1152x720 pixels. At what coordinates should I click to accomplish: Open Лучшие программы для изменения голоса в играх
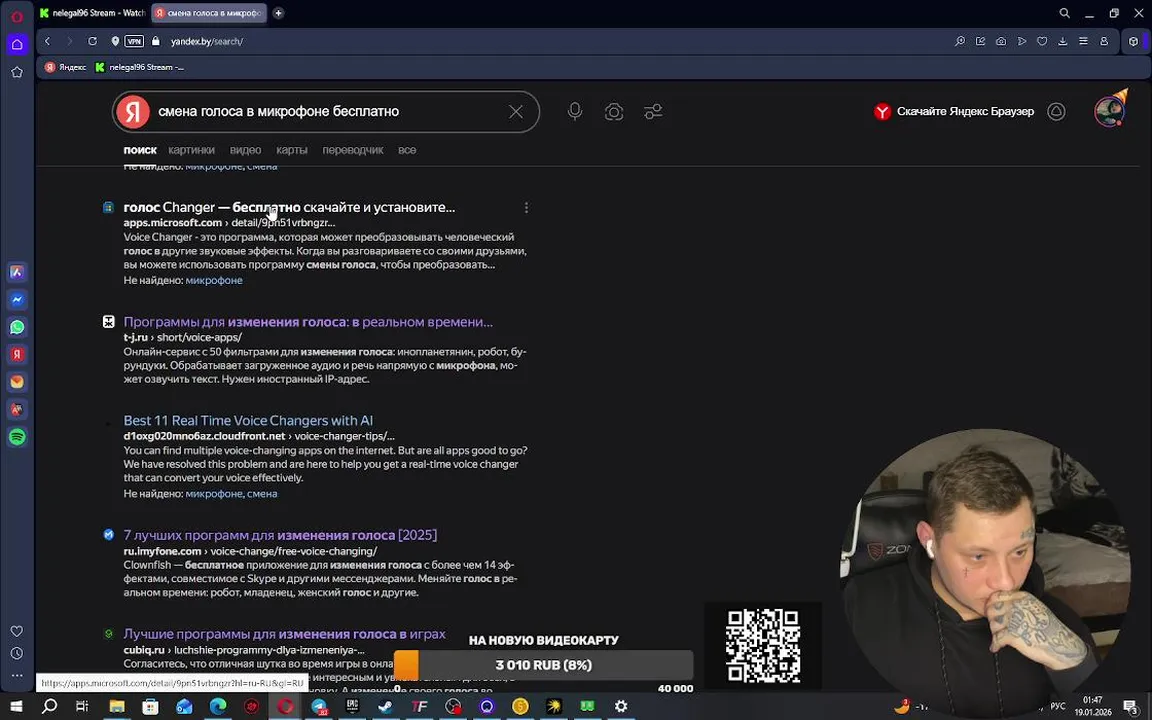284,633
